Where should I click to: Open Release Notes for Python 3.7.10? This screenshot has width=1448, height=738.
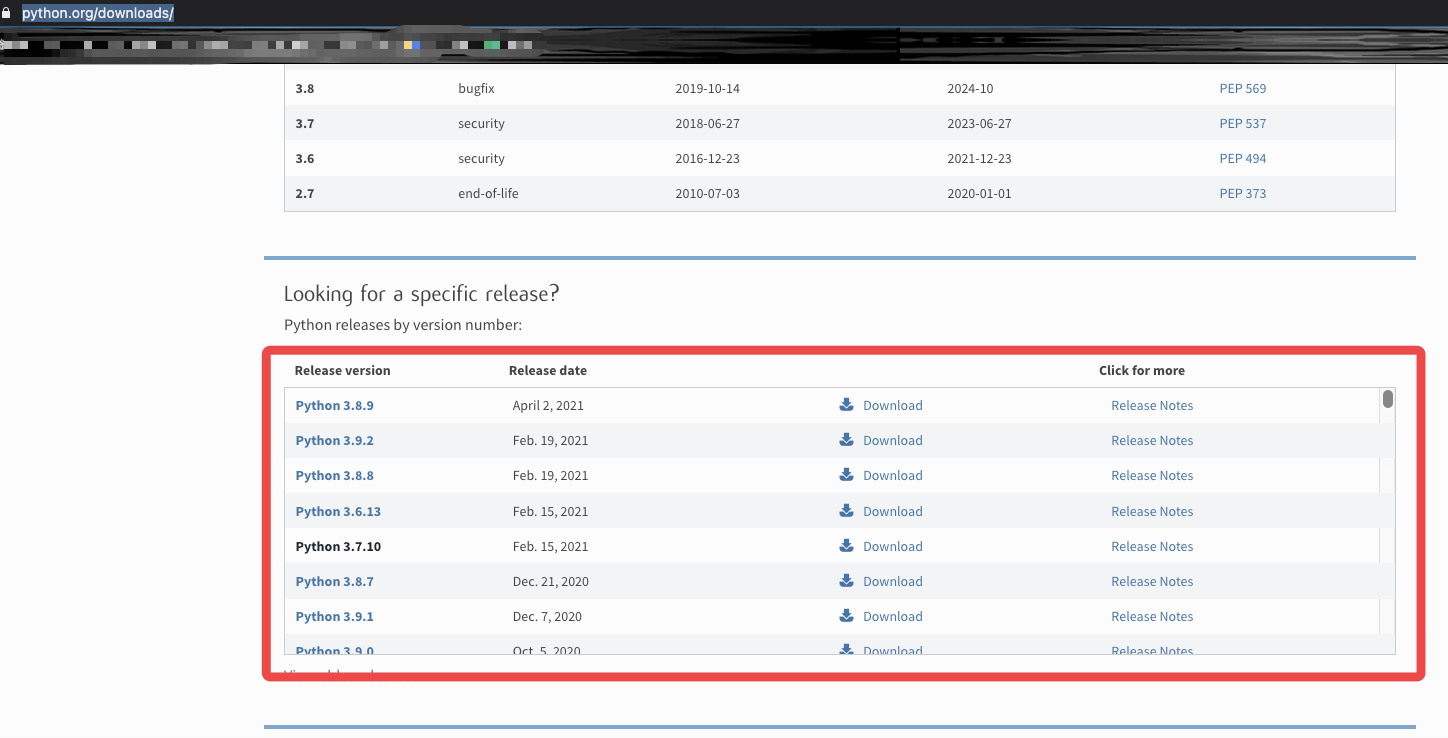[x=1152, y=546]
